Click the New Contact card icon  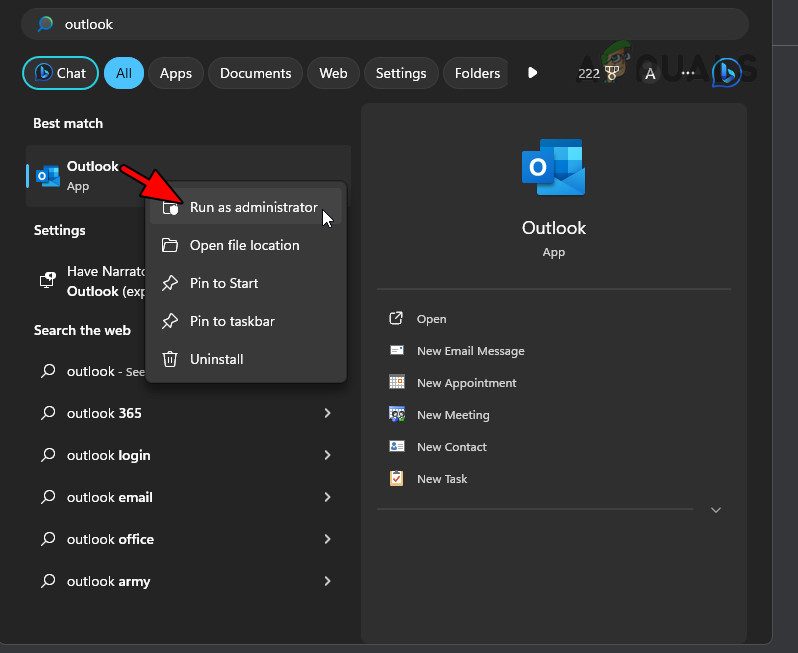click(397, 446)
